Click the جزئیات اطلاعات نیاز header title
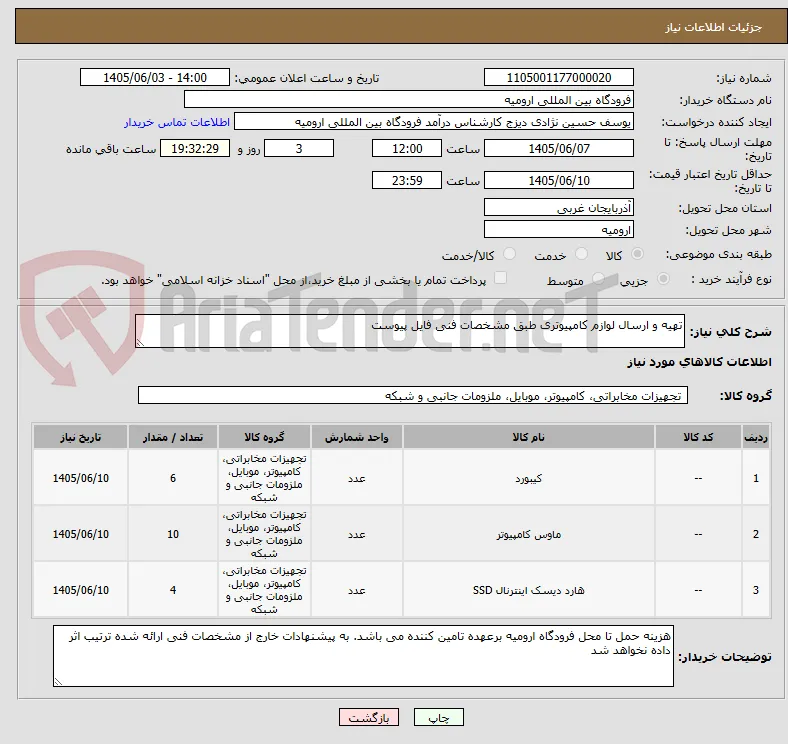 coord(714,27)
